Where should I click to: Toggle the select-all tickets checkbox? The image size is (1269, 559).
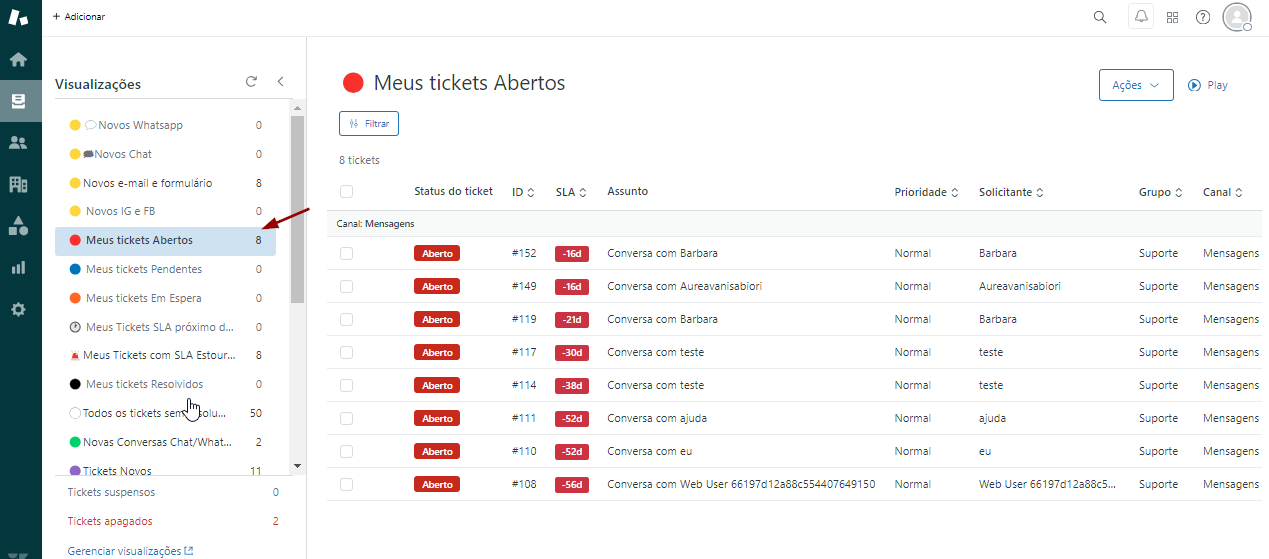[347, 192]
